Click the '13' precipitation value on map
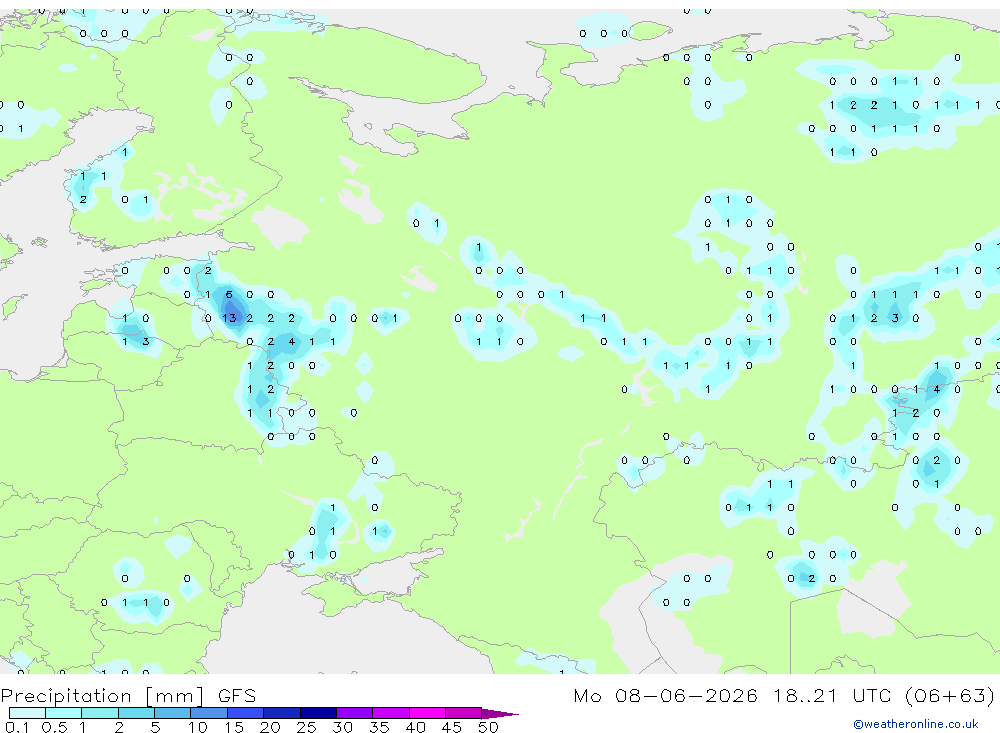 point(230,318)
